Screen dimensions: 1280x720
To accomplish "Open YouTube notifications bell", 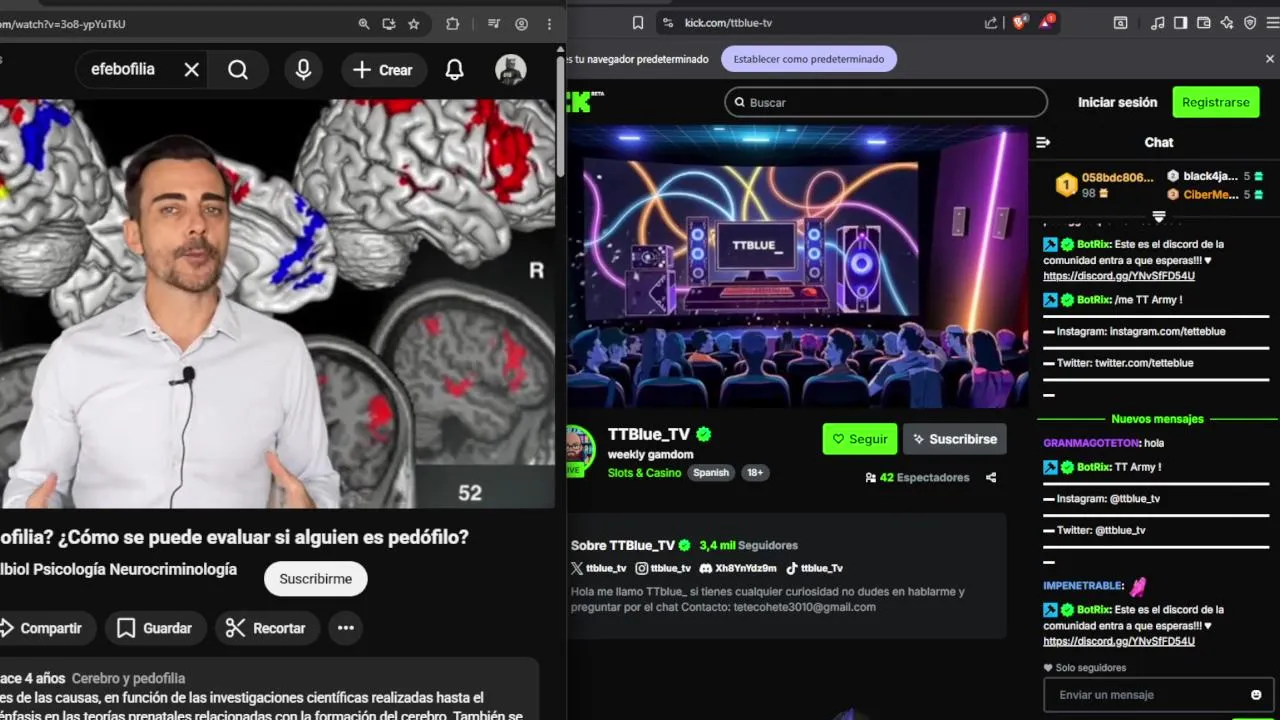I will point(454,70).
